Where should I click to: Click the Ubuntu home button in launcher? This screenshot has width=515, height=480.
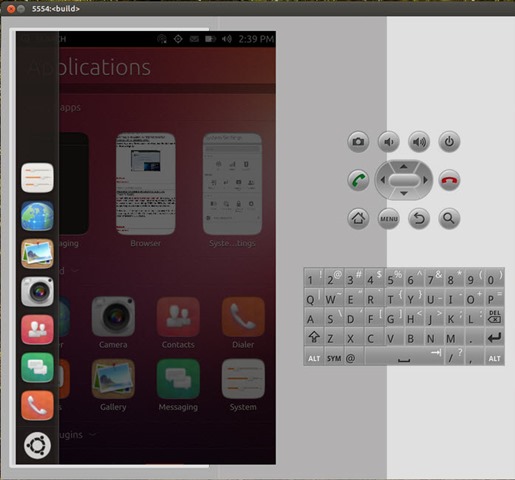click(x=37, y=445)
